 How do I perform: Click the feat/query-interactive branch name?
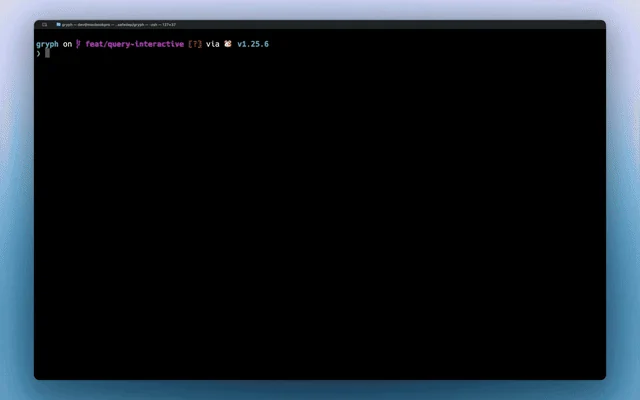pos(135,44)
